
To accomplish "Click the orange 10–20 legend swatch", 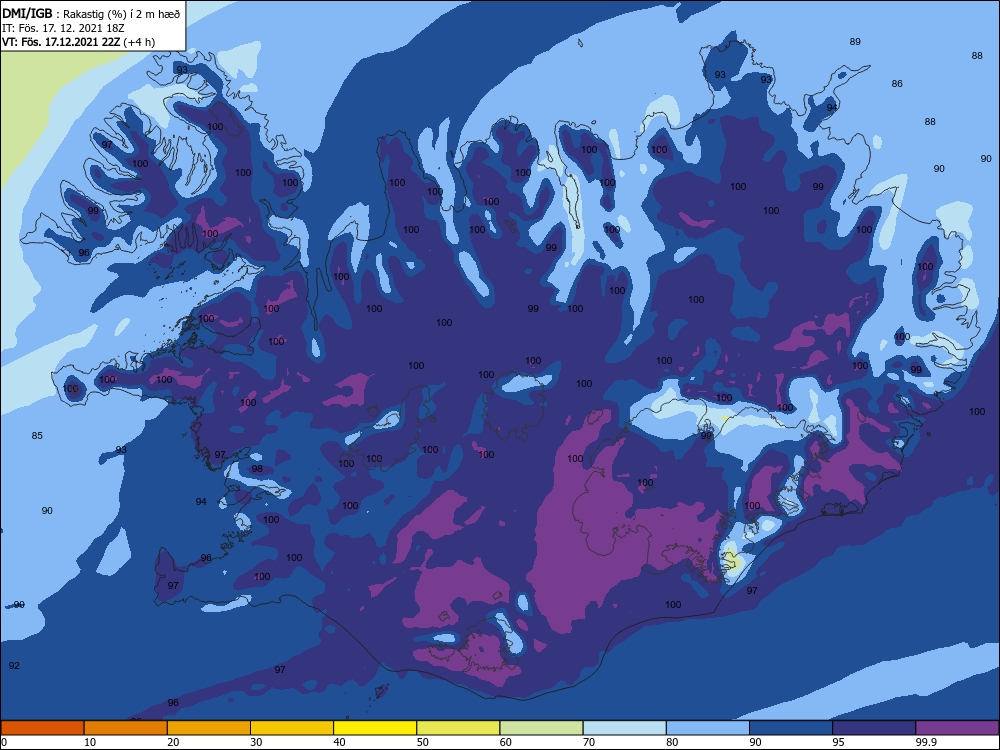I will [x=126, y=728].
